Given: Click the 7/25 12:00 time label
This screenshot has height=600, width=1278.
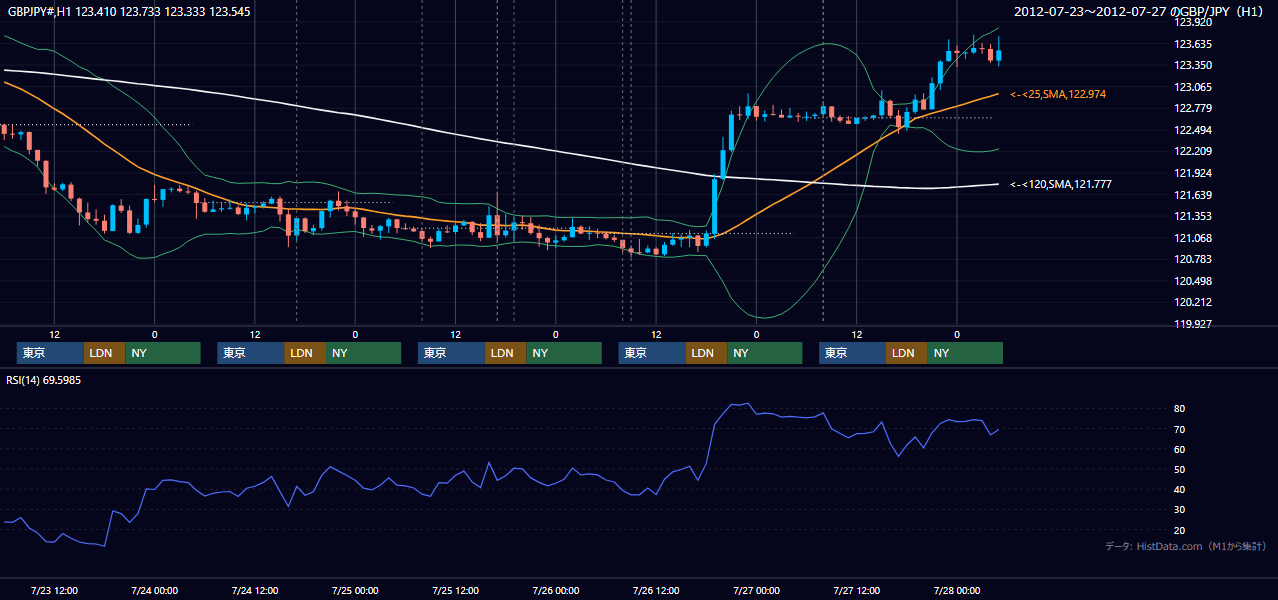Looking at the screenshot, I should point(455,590).
